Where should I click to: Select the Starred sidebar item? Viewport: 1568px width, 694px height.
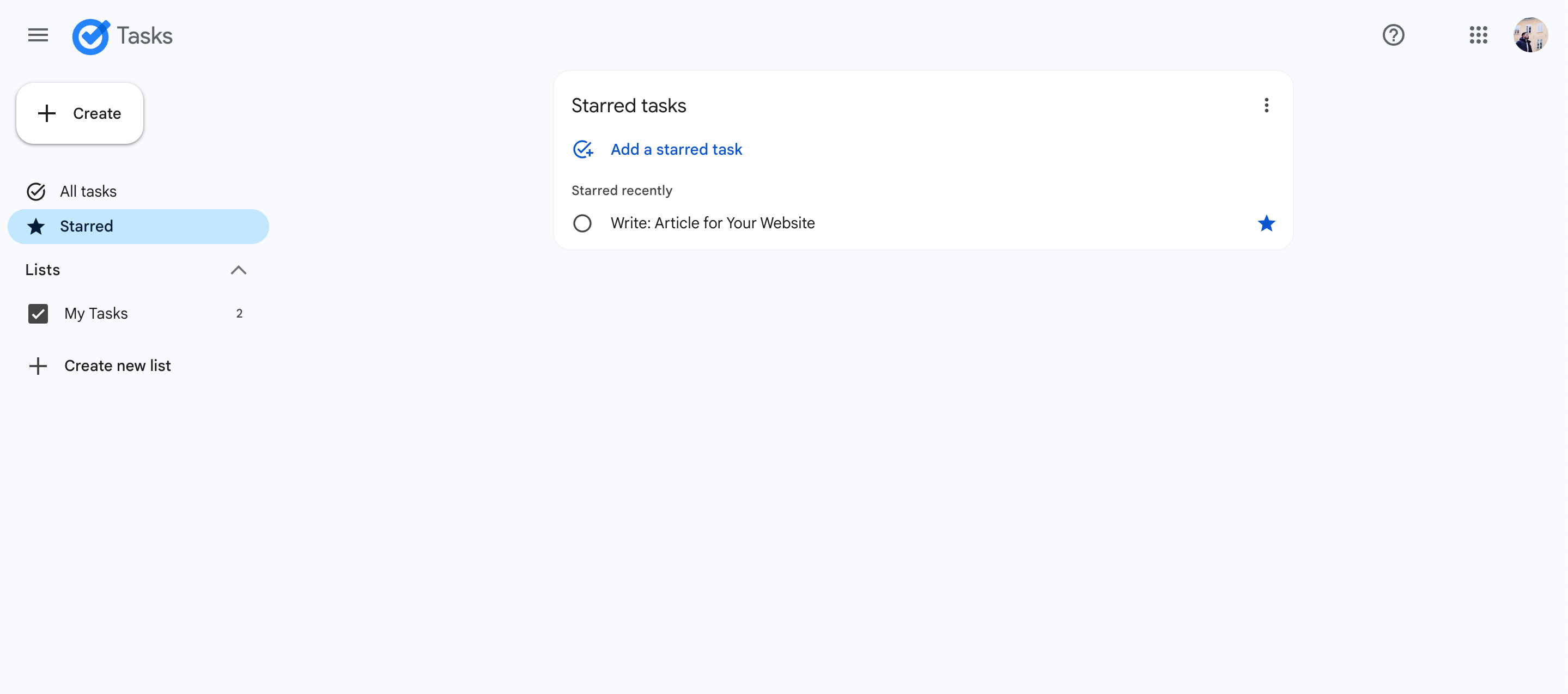click(86, 226)
